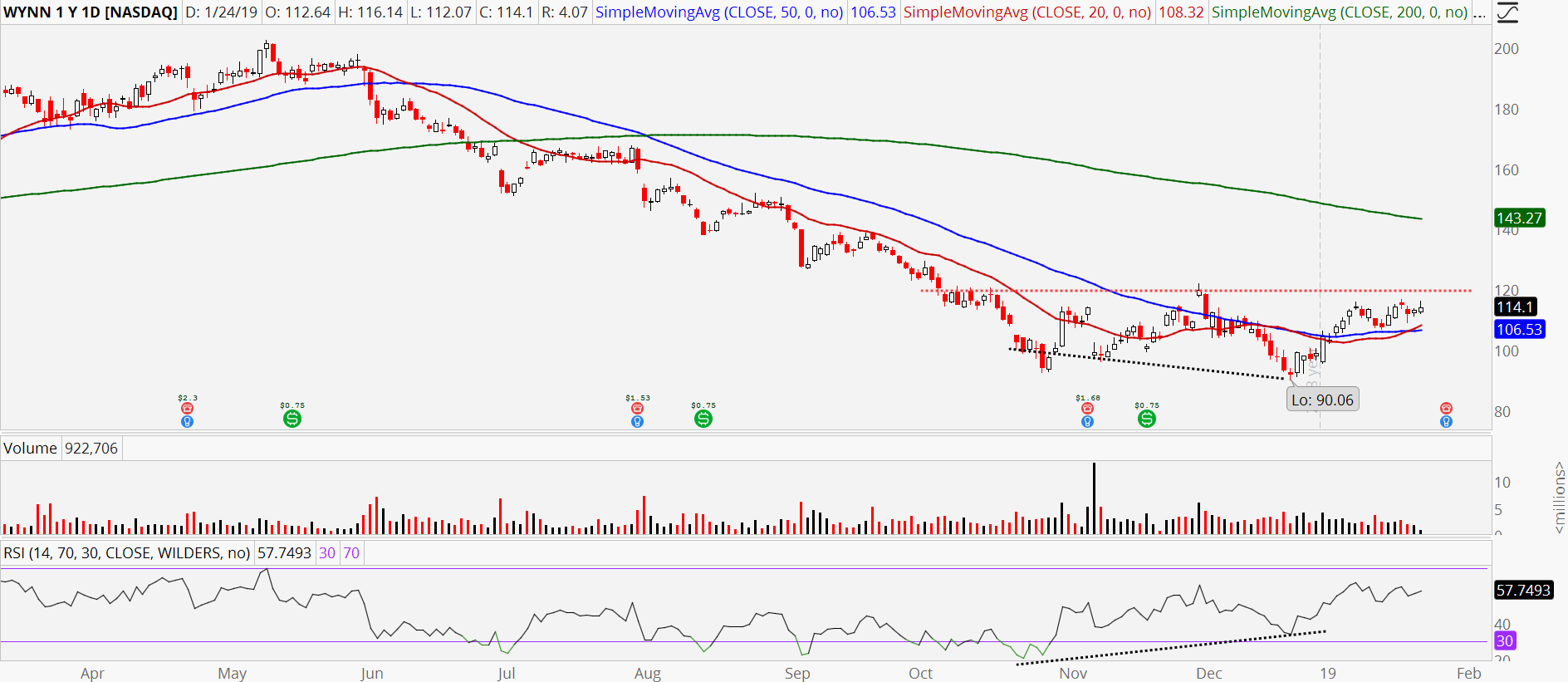Click the 200 price level on axis

click(x=1507, y=49)
